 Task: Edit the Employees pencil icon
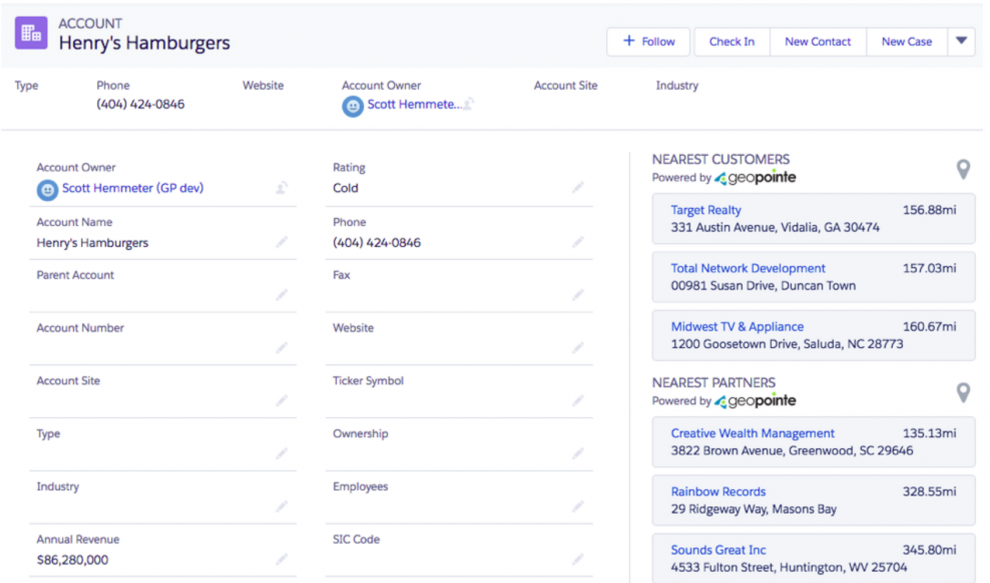[x=578, y=507]
